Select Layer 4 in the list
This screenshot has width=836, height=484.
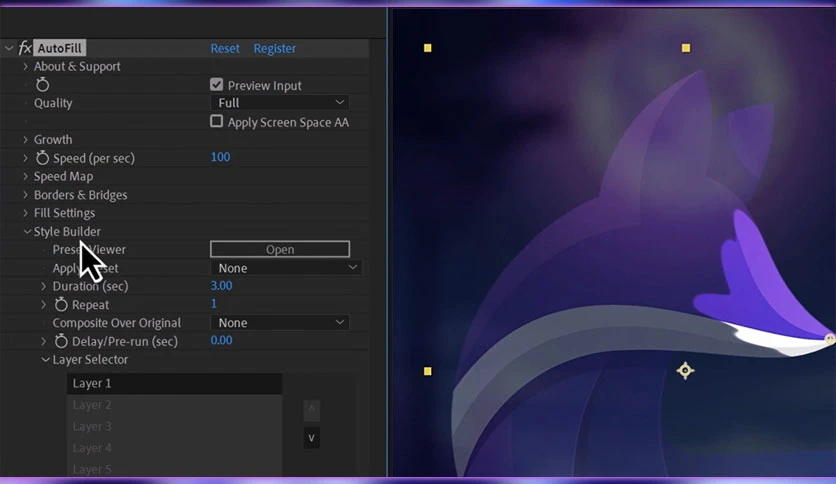tap(174, 448)
